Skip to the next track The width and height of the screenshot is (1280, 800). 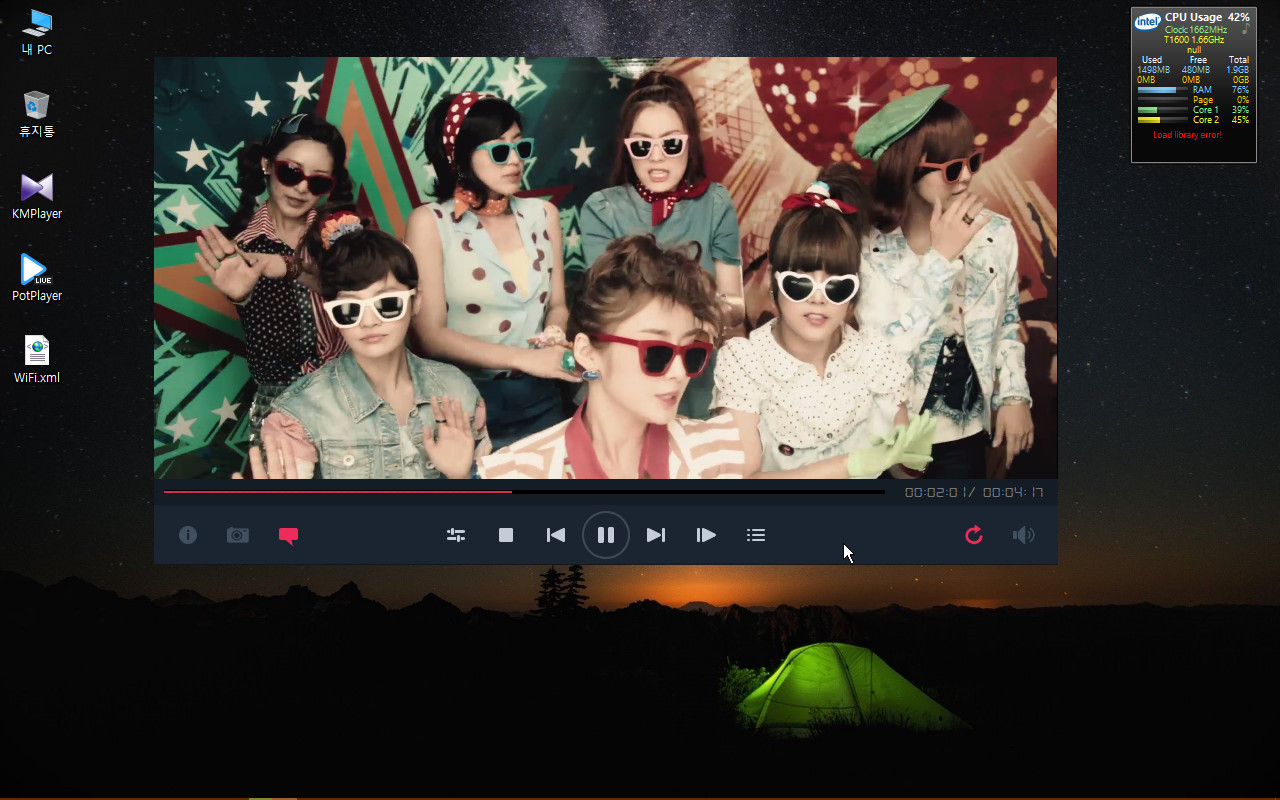[x=656, y=535]
